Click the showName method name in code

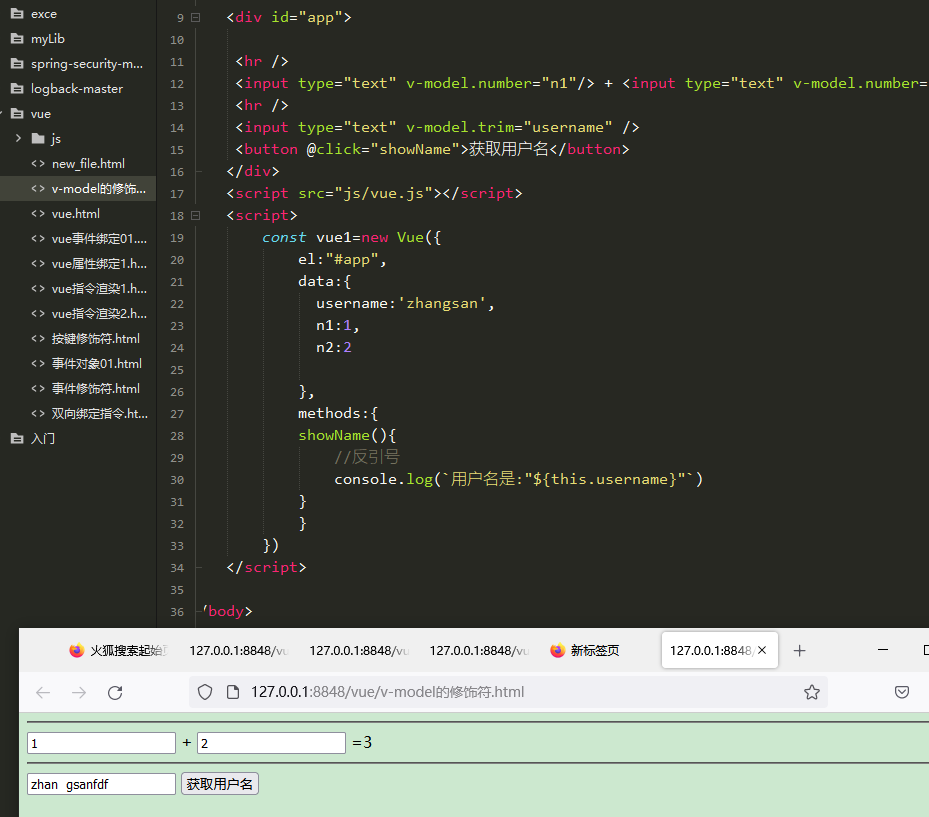[x=334, y=435]
